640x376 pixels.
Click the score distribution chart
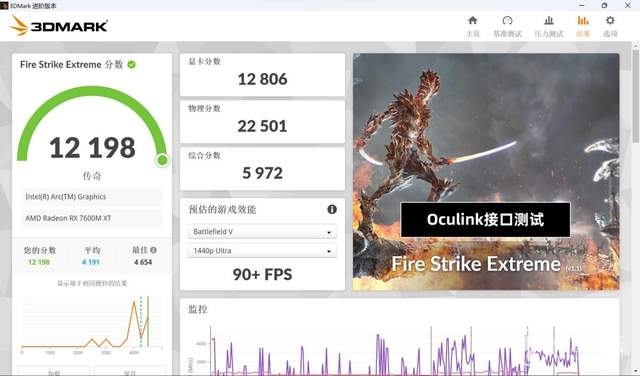pyautogui.click(x=92, y=324)
